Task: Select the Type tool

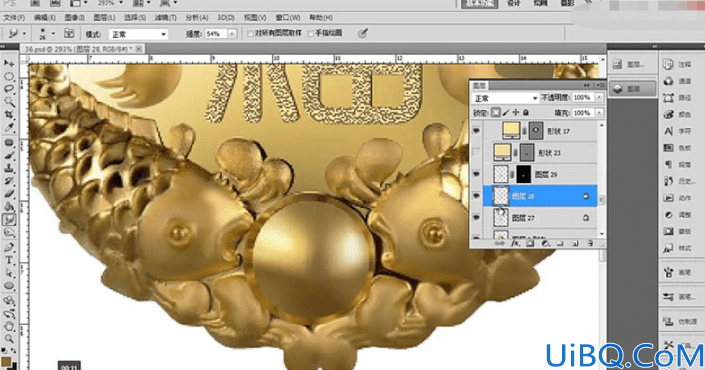Action: 9,260
